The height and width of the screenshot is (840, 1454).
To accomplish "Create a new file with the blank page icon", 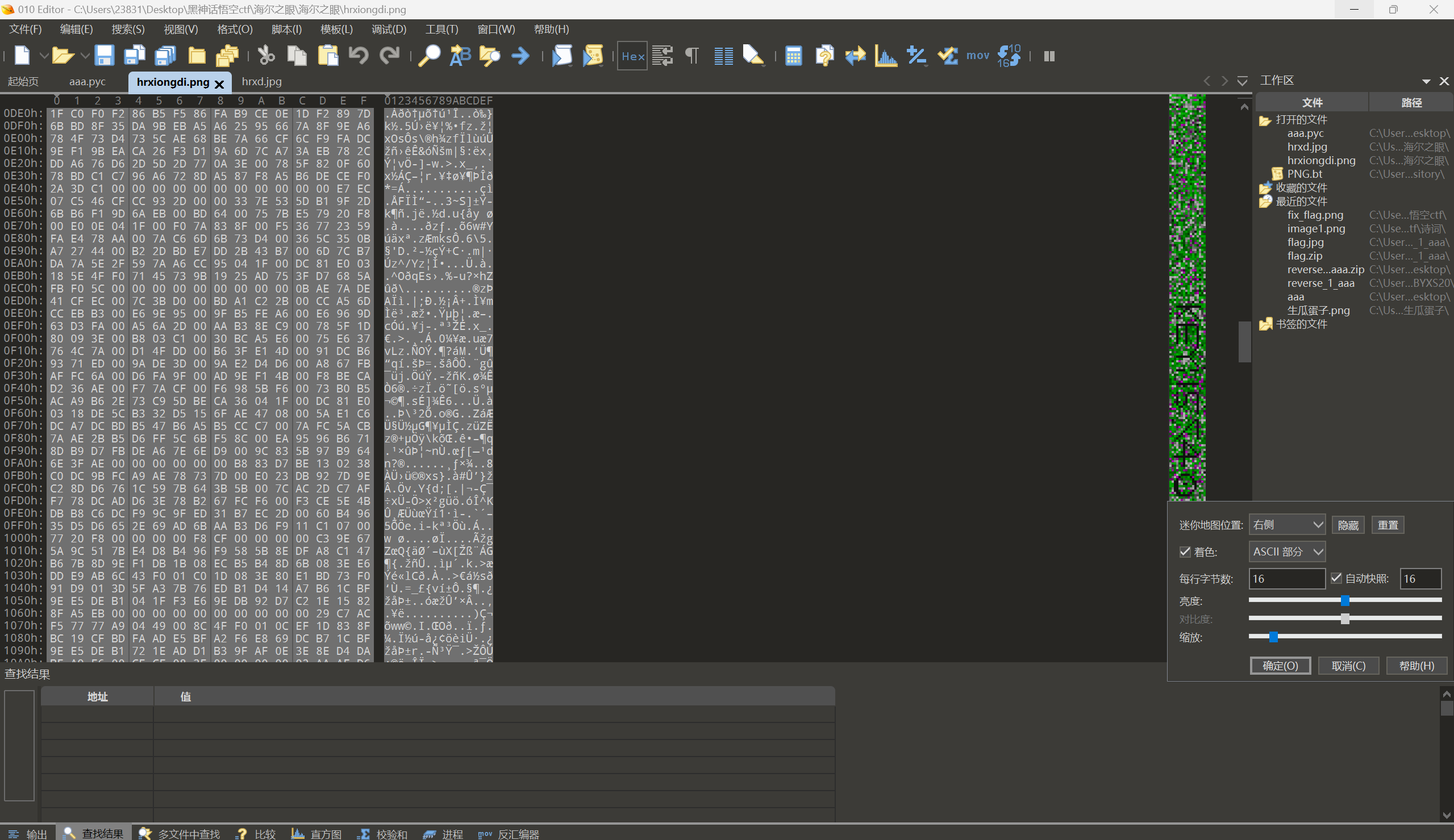I will click(22, 56).
